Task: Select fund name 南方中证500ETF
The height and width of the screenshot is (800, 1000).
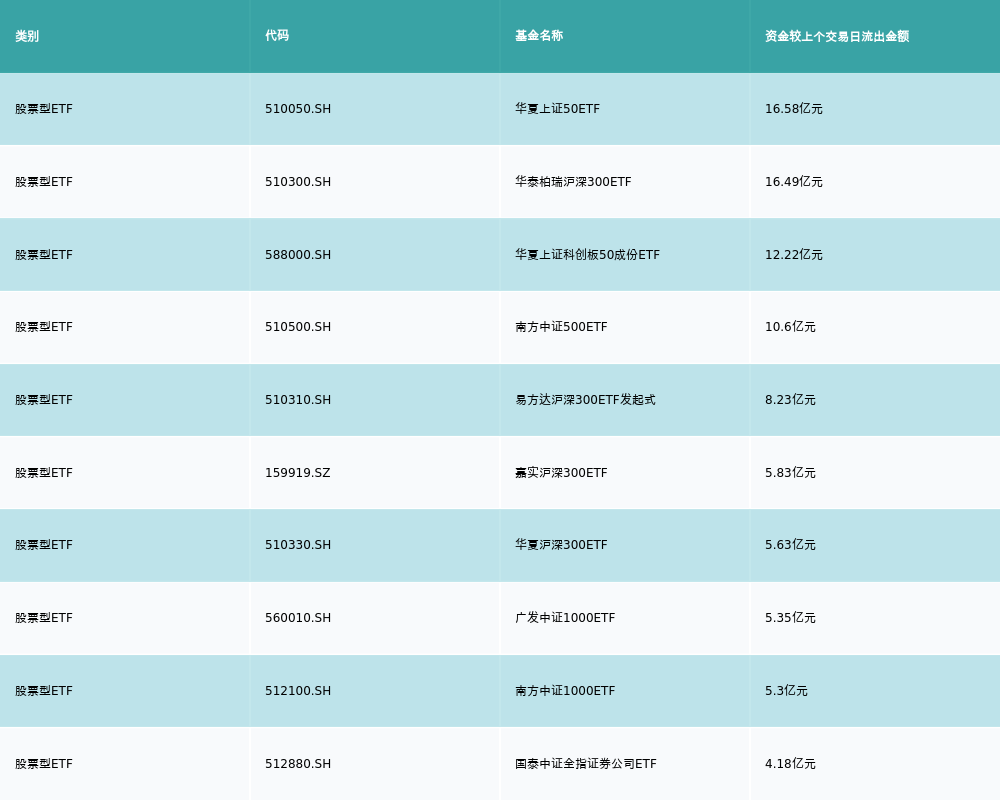Action: coord(561,327)
